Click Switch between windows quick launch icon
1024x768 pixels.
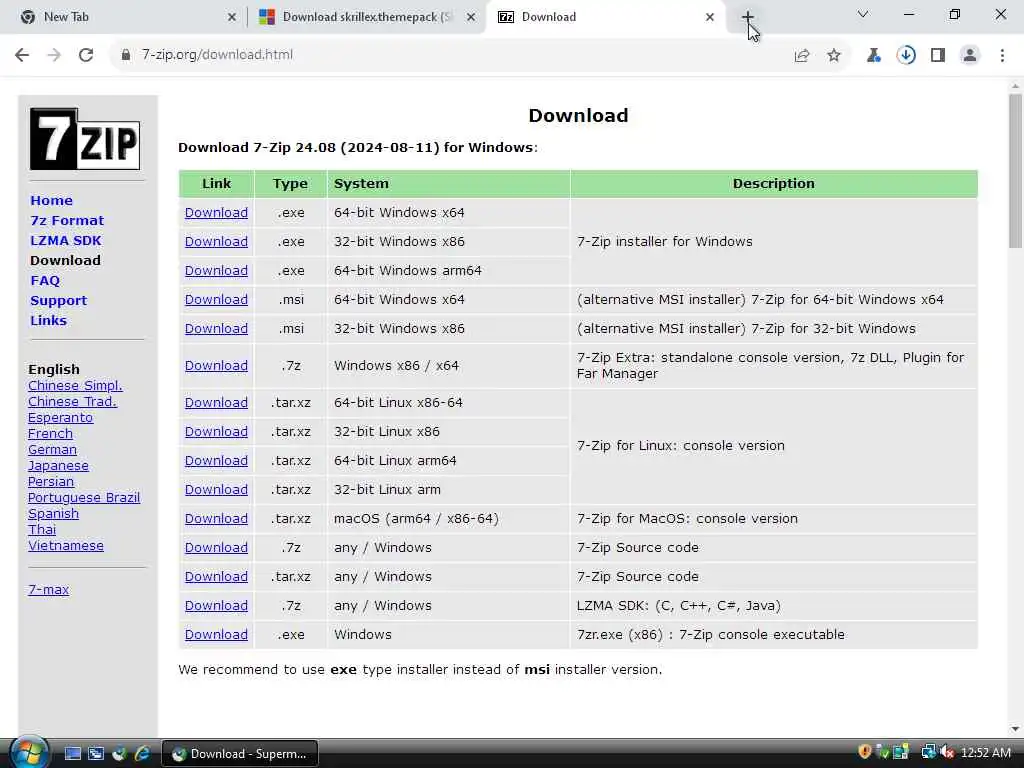point(96,754)
